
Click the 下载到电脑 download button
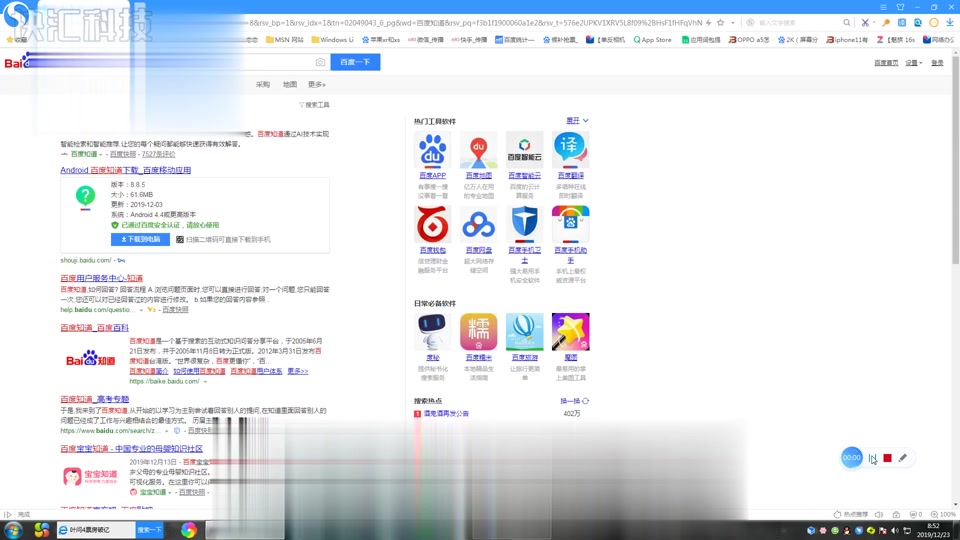pyautogui.click(x=140, y=239)
